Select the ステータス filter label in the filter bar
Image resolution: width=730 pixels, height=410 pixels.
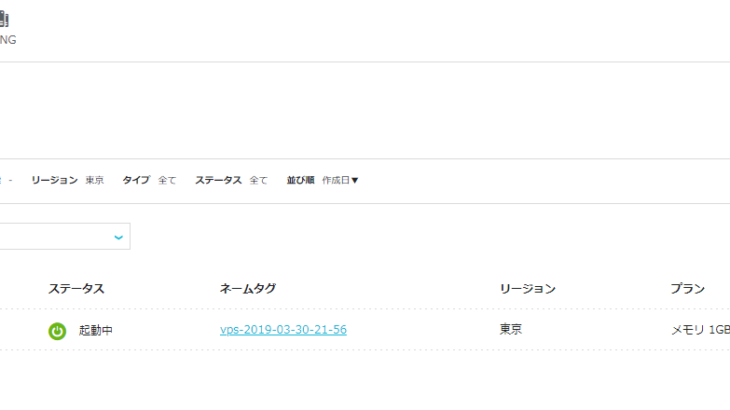[218, 181]
